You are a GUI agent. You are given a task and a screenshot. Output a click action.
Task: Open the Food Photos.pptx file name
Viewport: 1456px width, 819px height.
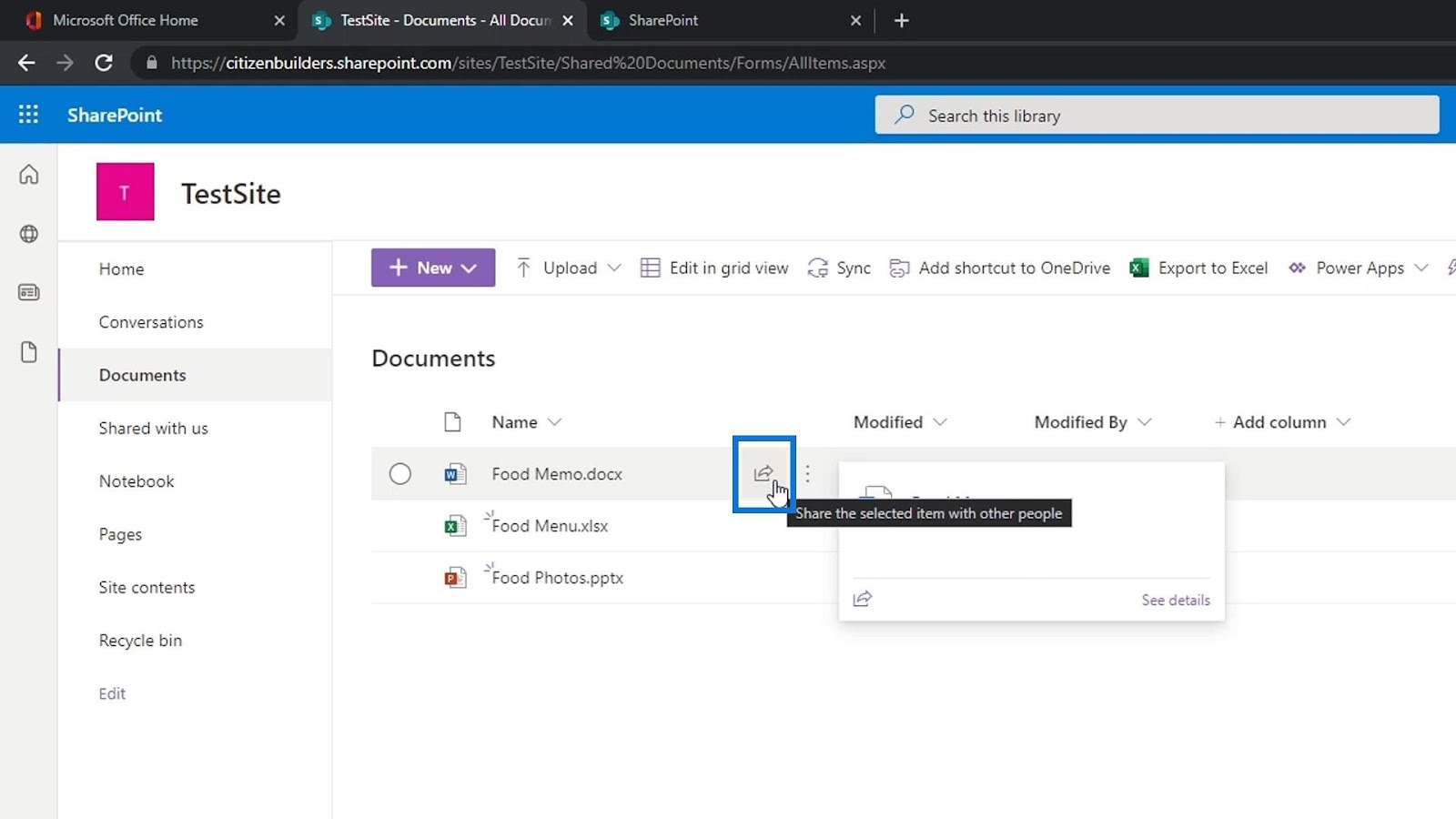coord(557,578)
